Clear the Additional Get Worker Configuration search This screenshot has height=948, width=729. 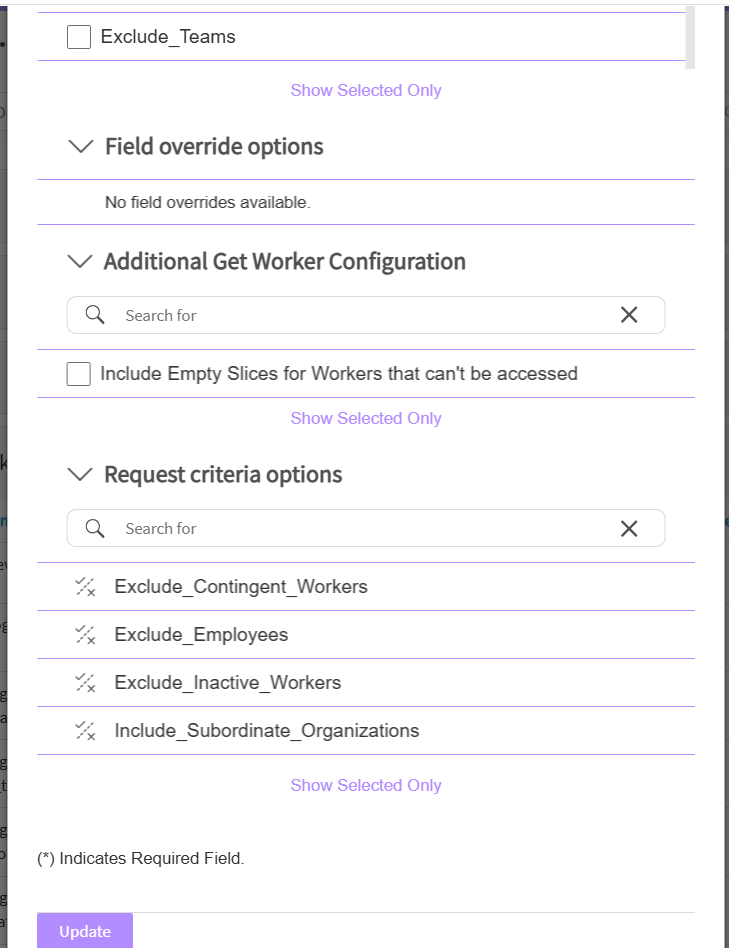[x=629, y=315]
